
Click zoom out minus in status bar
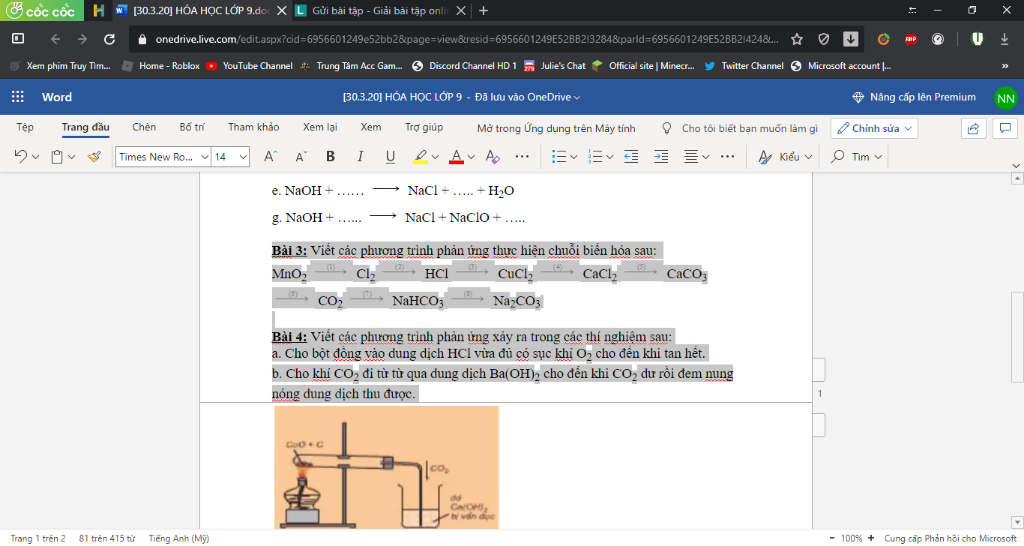pos(832,538)
